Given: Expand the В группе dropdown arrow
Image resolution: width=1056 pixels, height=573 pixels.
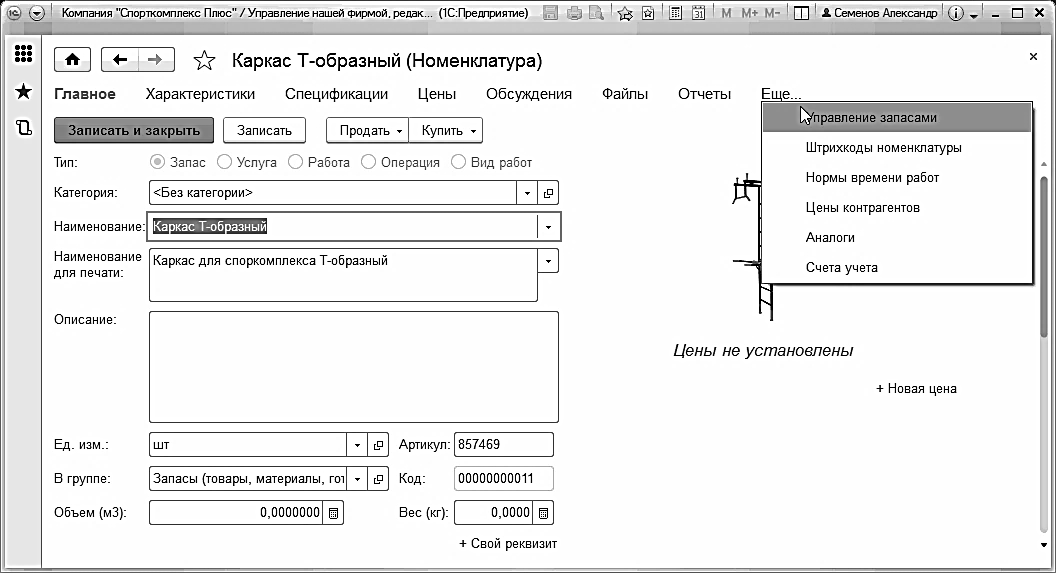Looking at the screenshot, I should [357, 479].
